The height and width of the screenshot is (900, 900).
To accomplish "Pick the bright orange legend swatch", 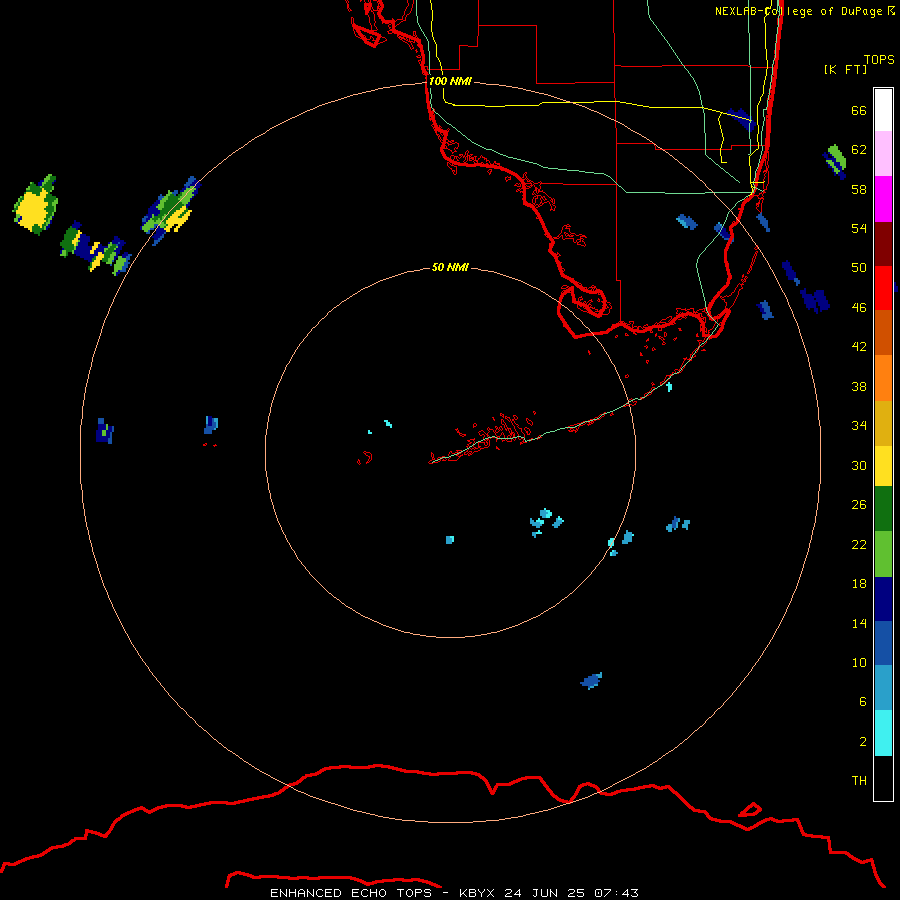I will tap(883, 378).
